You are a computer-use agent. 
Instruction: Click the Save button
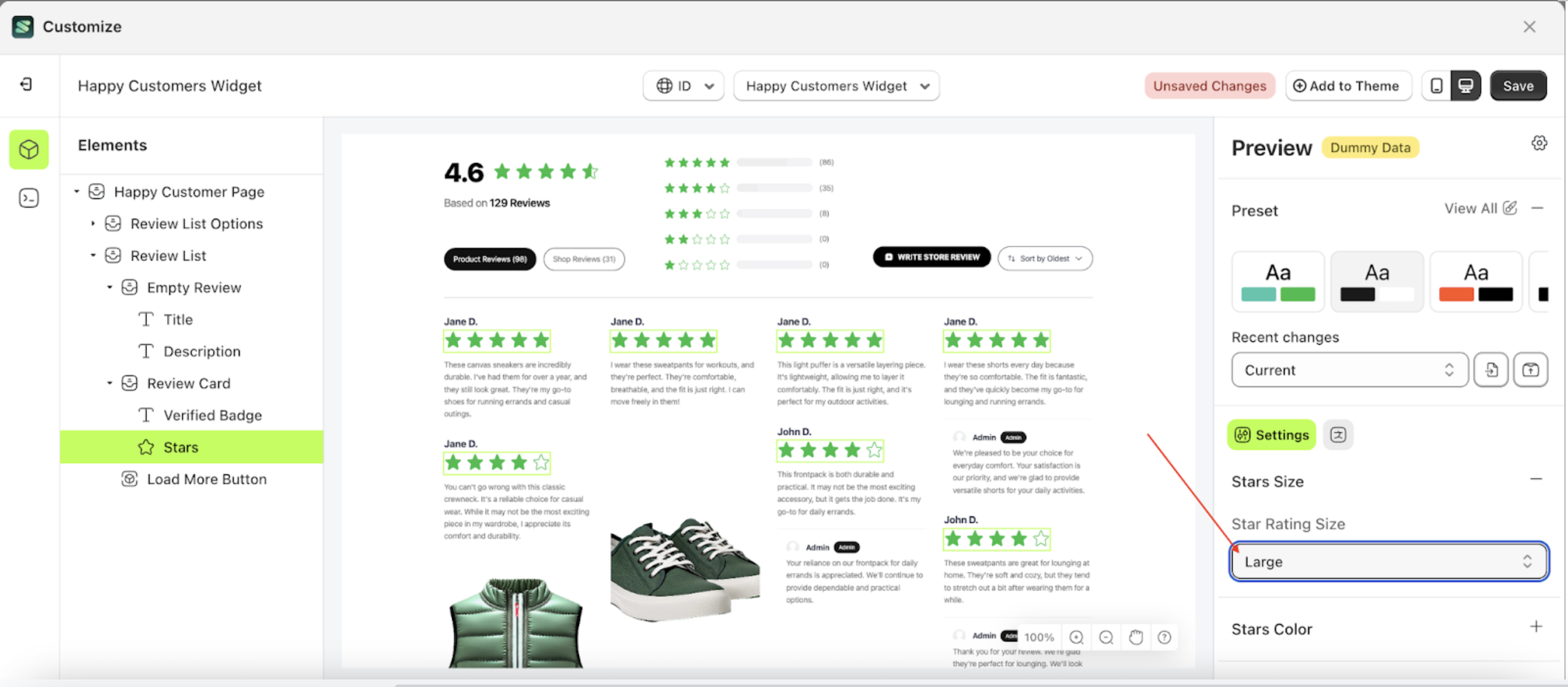click(x=1517, y=85)
